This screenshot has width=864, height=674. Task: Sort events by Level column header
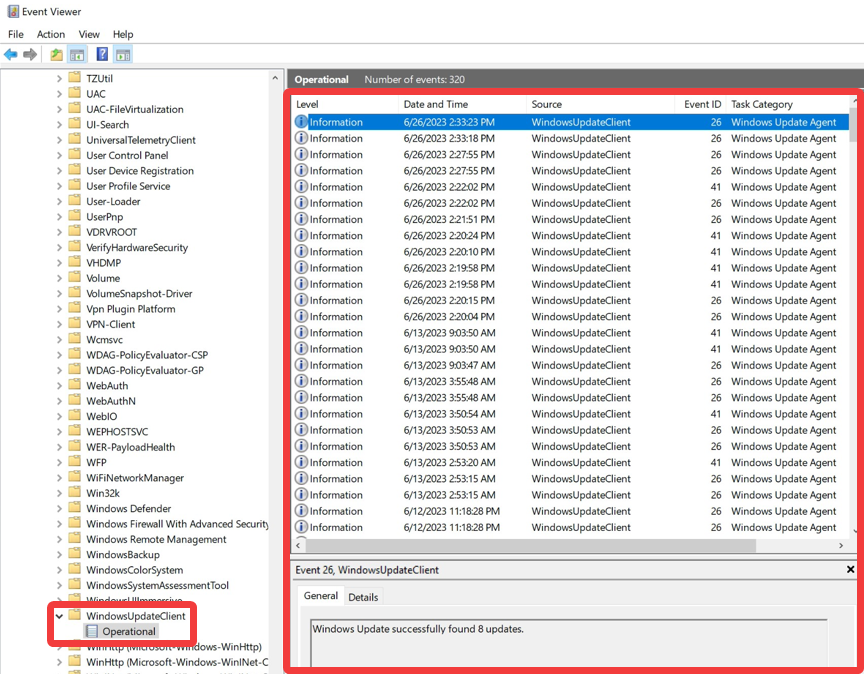[x=345, y=104]
